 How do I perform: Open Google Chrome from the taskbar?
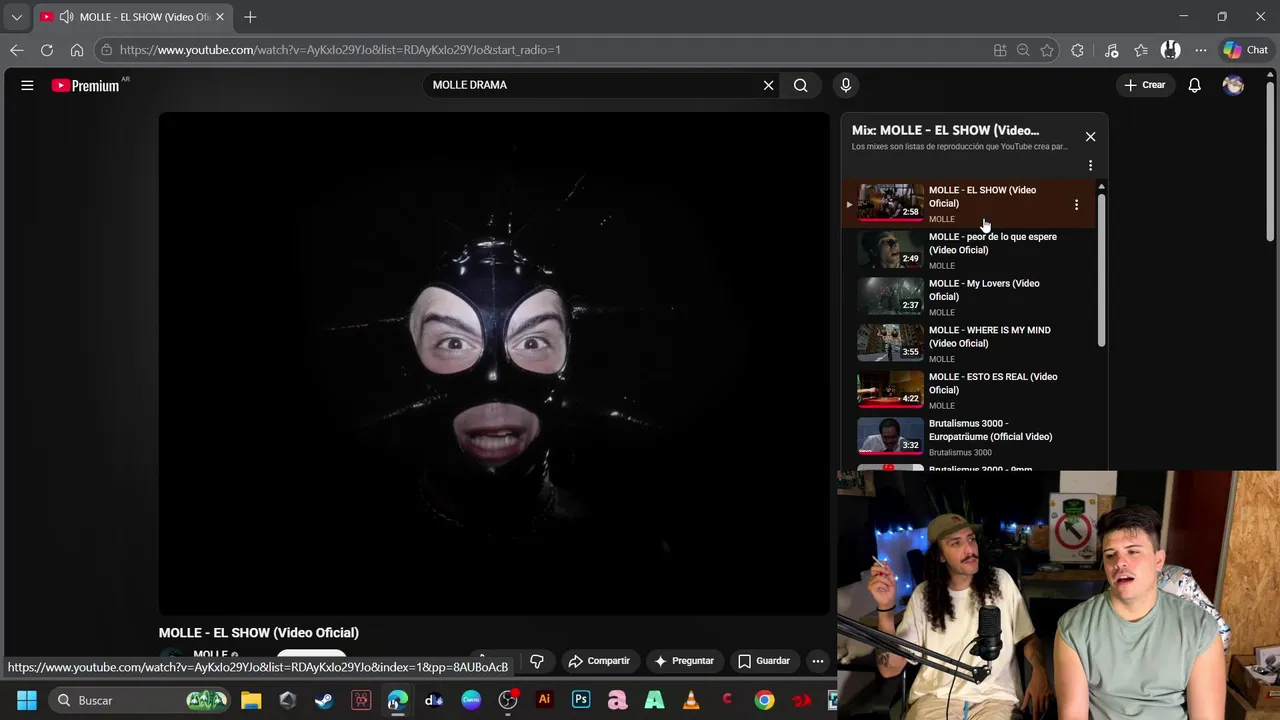click(764, 700)
